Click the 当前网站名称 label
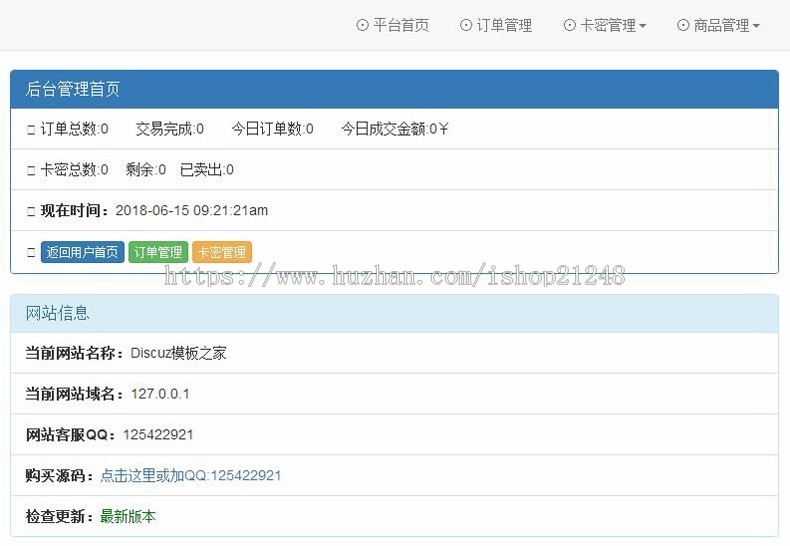The image size is (790, 546). (74, 353)
